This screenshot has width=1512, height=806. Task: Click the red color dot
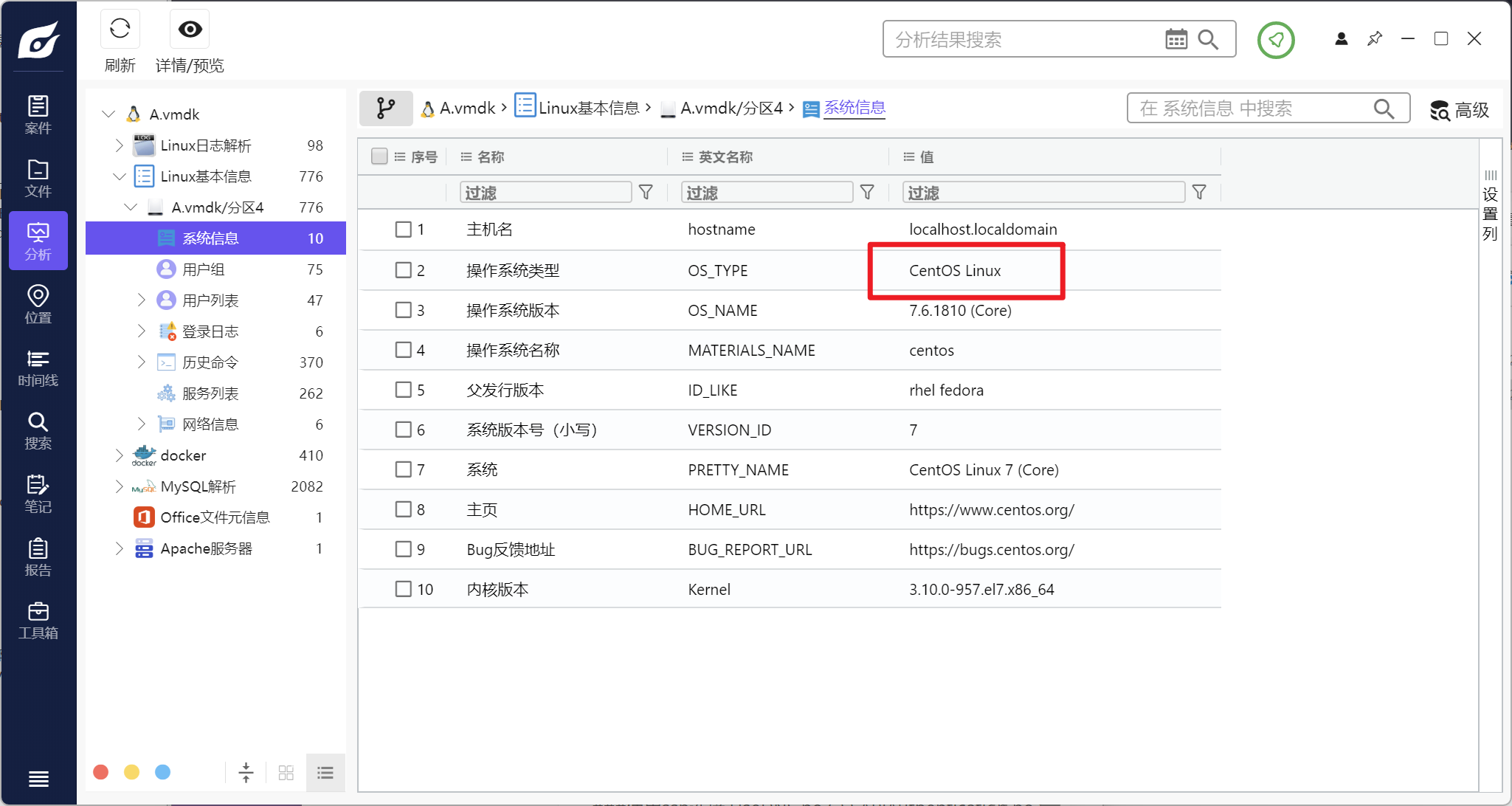point(101,772)
